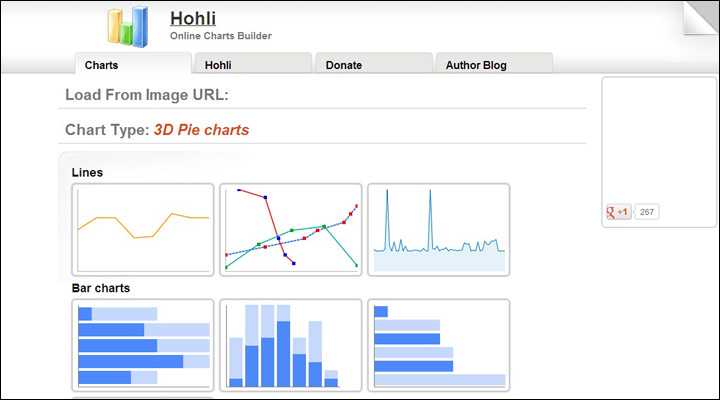Click the Bar charts category heading

pos(100,288)
